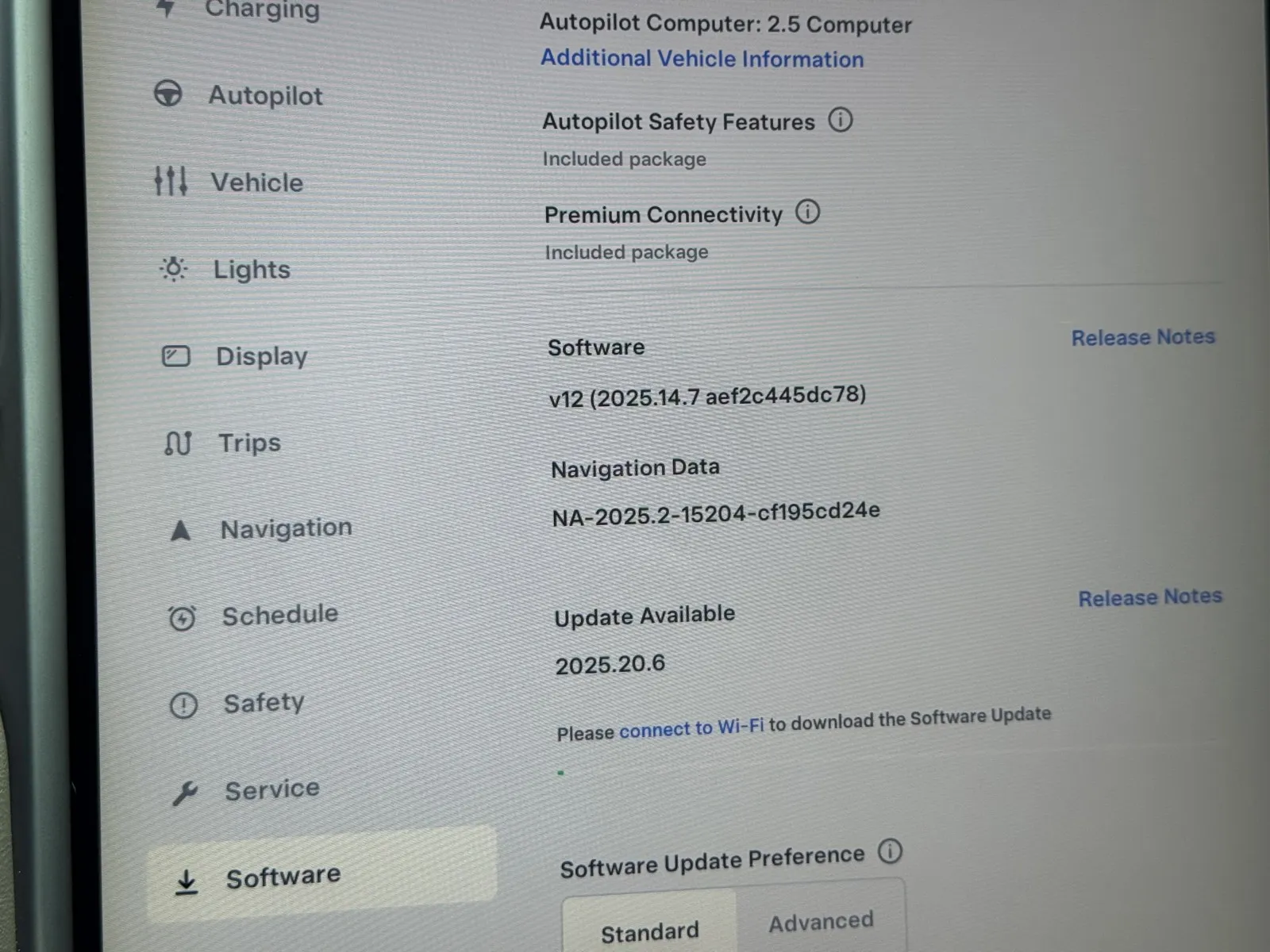Select Advanced software update preference
Image resolution: width=1270 pixels, height=952 pixels.
pos(821,921)
